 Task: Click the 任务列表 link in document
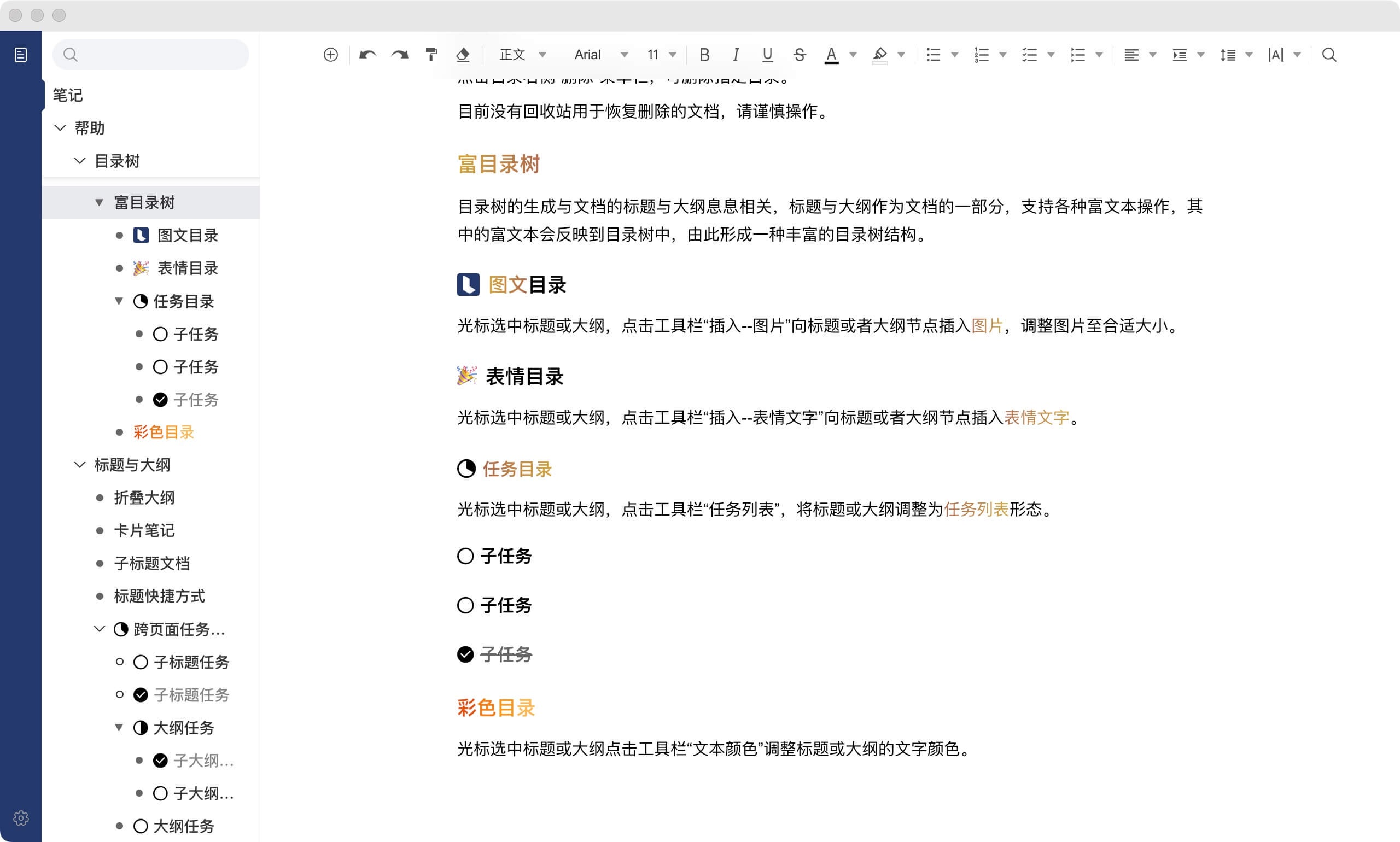[977, 509]
